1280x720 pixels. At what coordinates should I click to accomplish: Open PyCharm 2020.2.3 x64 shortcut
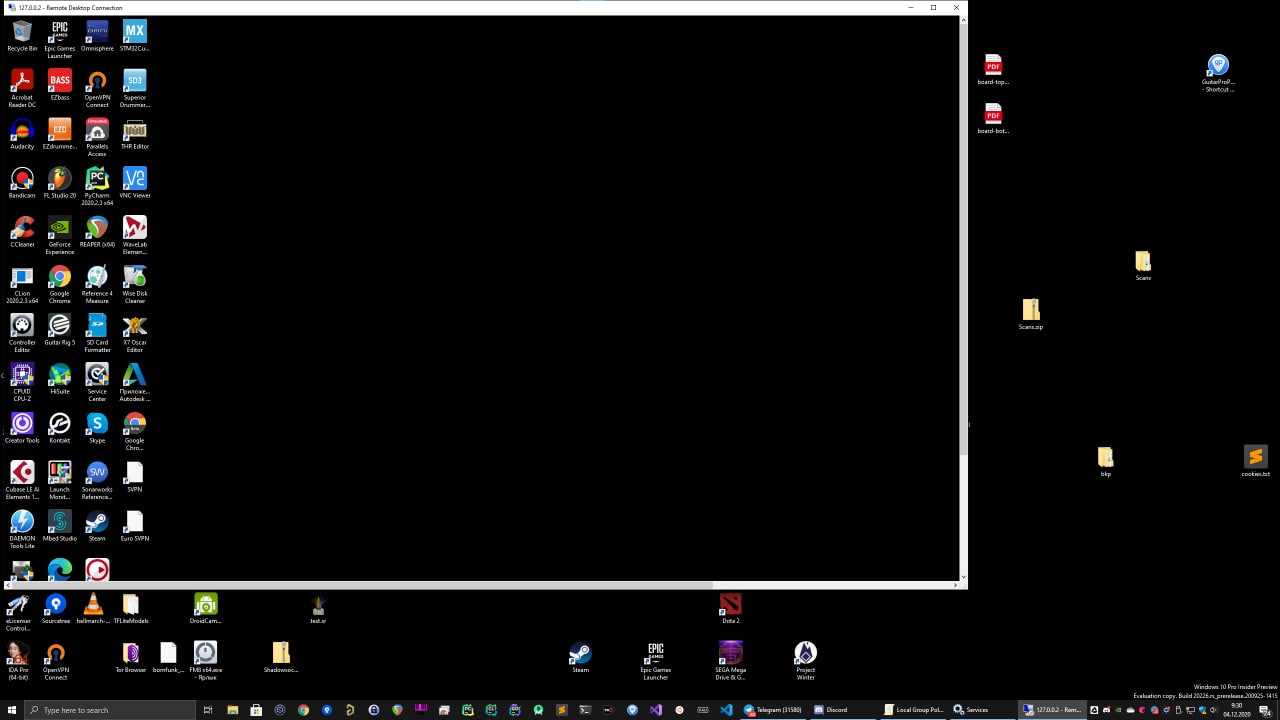click(x=97, y=185)
